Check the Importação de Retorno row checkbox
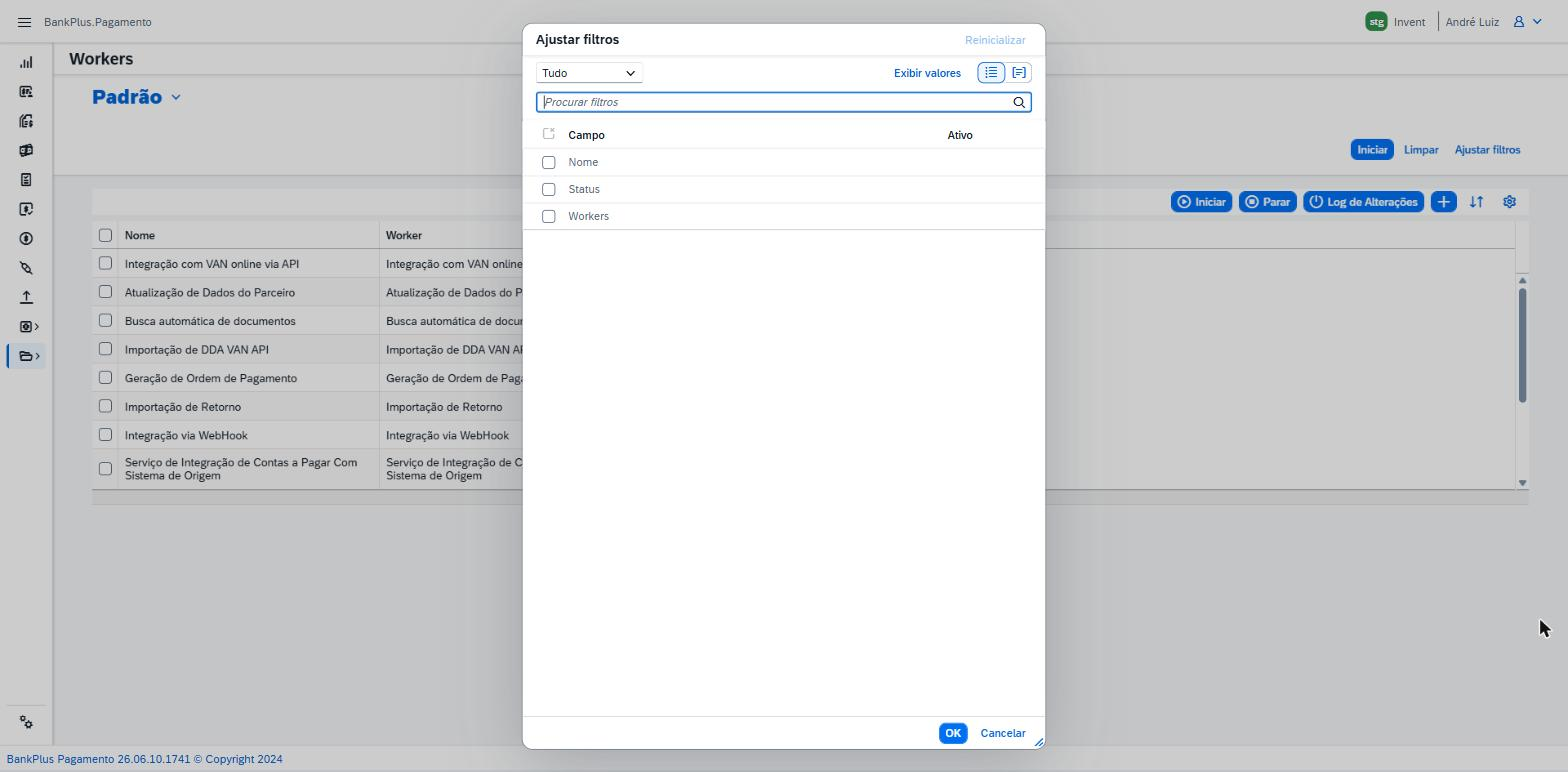Viewport: 1568px width, 772px height. tap(105, 406)
